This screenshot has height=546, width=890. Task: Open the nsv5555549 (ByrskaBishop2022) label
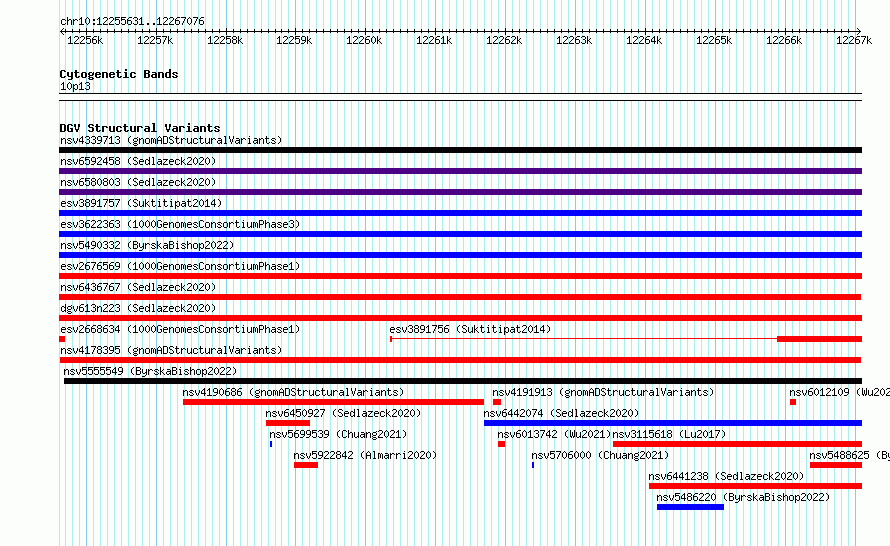pos(150,371)
